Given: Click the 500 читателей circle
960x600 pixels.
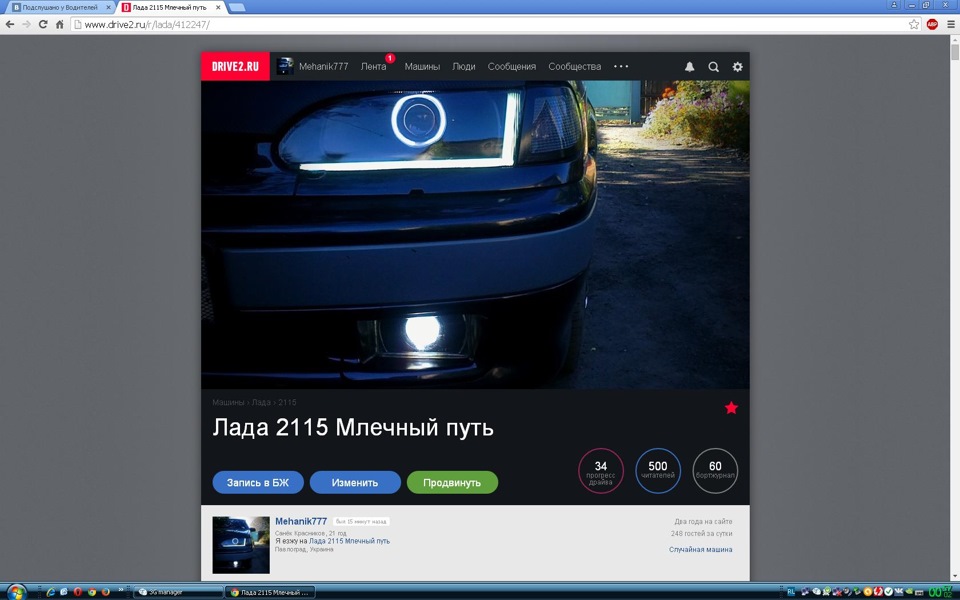Looking at the screenshot, I should [658, 471].
